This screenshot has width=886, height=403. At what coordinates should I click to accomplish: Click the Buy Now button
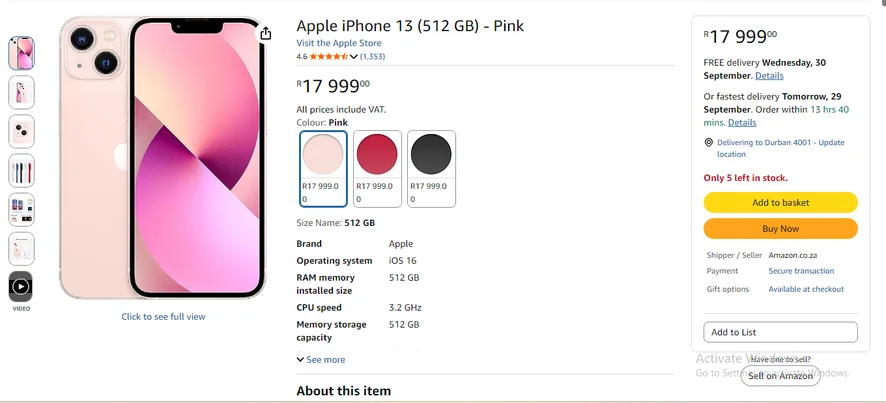tap(780, 229)
